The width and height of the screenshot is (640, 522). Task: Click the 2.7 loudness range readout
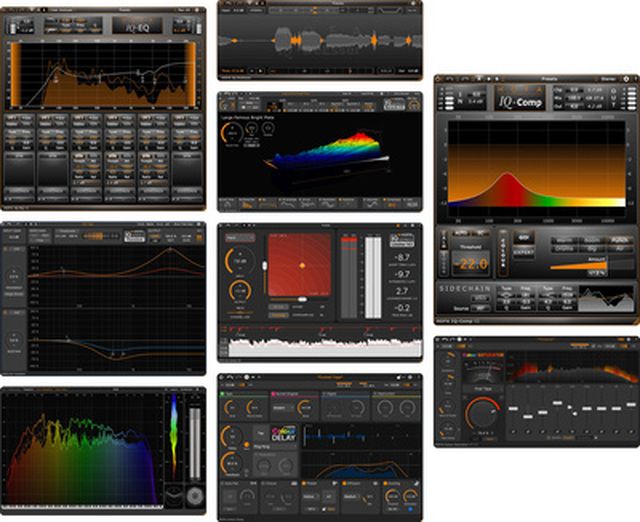[x=402, y=291]
